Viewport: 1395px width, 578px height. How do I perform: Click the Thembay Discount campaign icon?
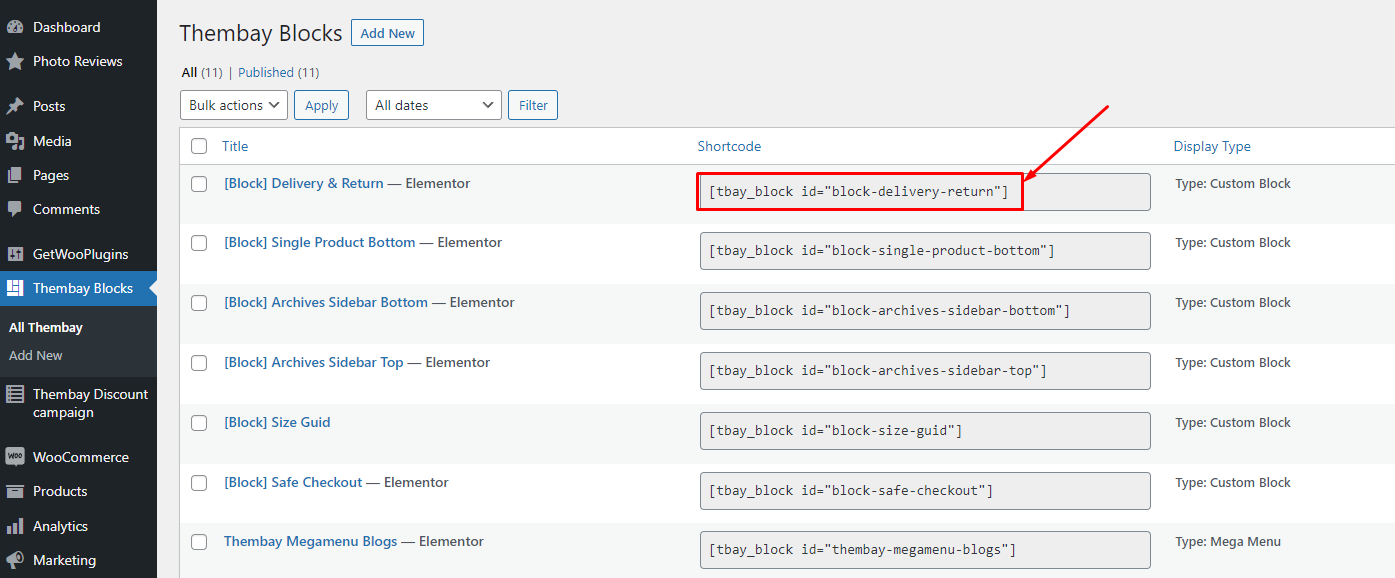pyautogui.click(x=15, y=394)
